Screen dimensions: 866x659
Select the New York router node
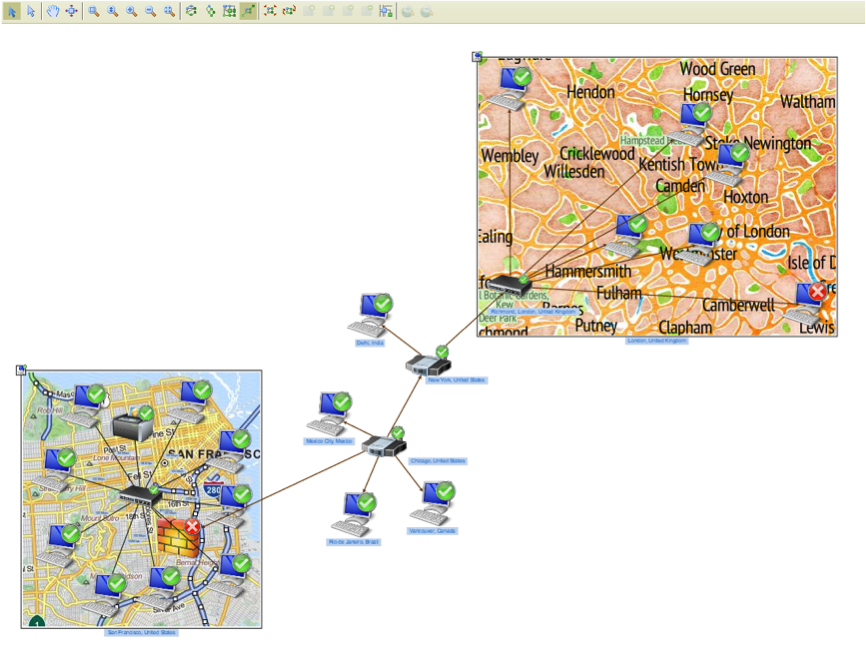pyautogui.click(x=428, y=363)
